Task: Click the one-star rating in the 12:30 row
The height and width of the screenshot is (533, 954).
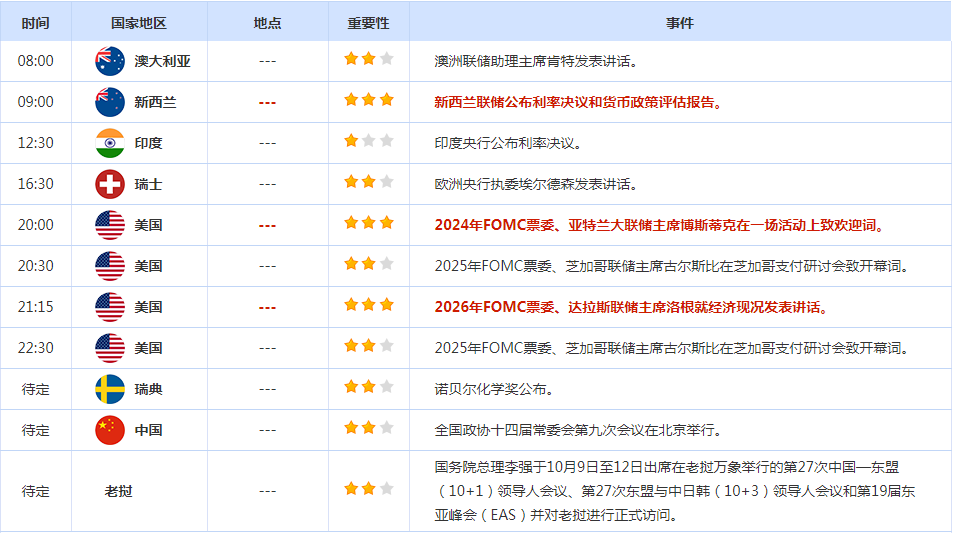Action: pos(369,141)
